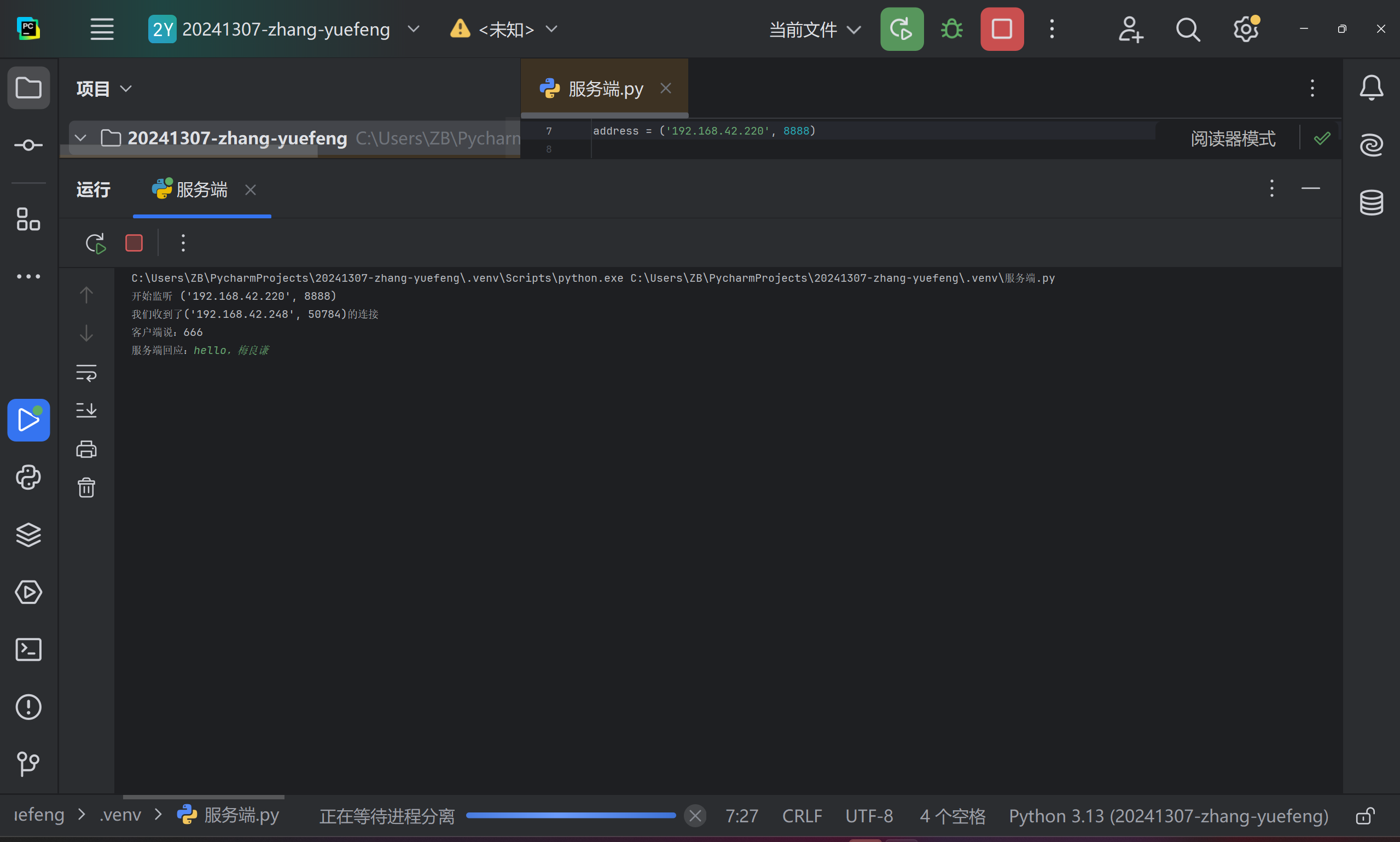Click the 阅读器模式 reader mode button
Viewport: 1400px width, 842px height.
point(1233,138)
